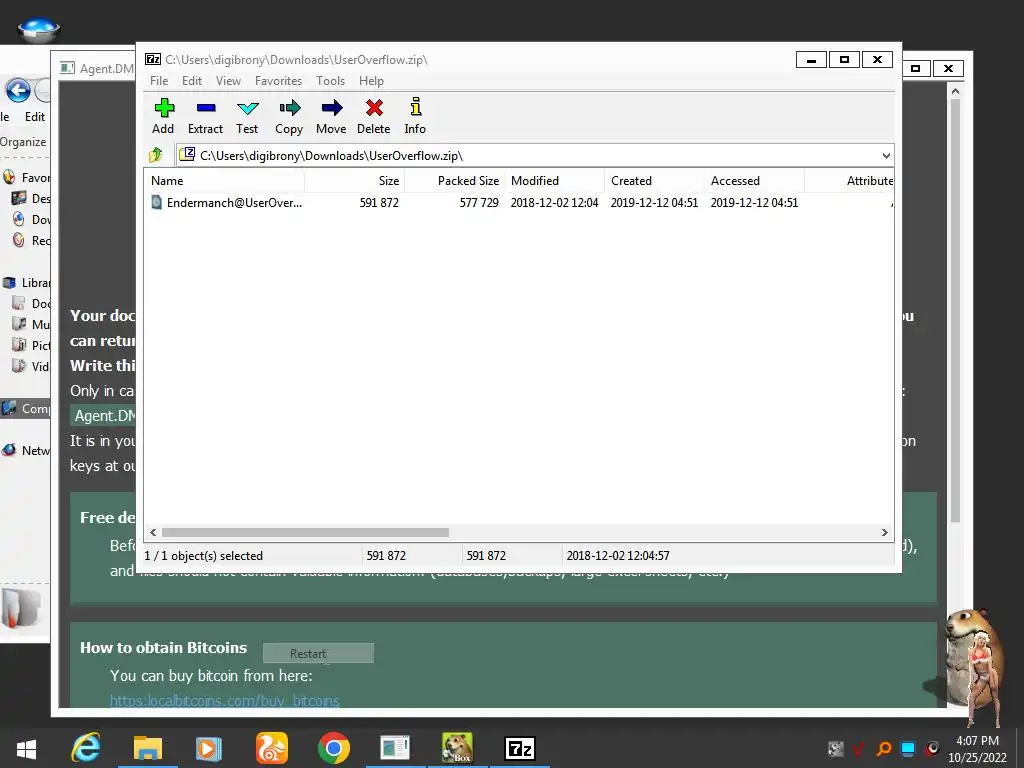
Task: Switch to the Agent.DMR window taskbar icon
Action: [395, 748]
